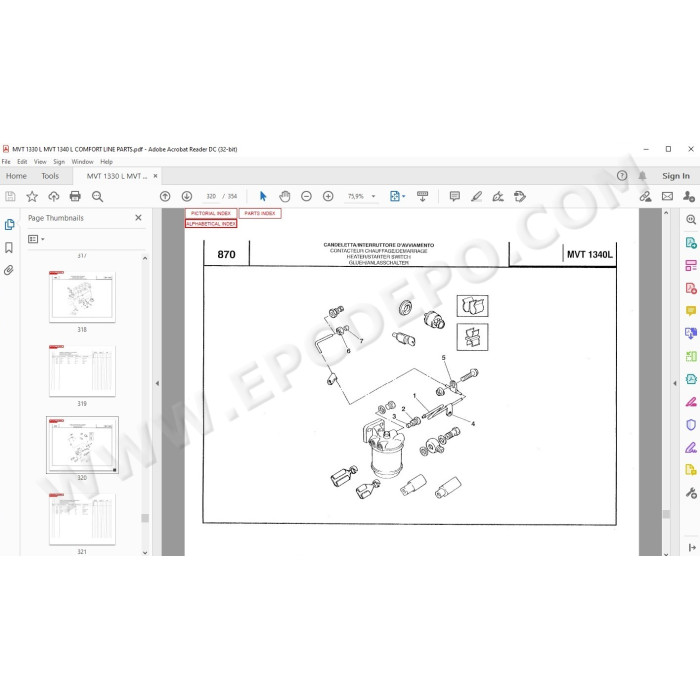Screen dimensions: 700x700
Task: Select page 320 thumbnail
Action: [82, 445]
